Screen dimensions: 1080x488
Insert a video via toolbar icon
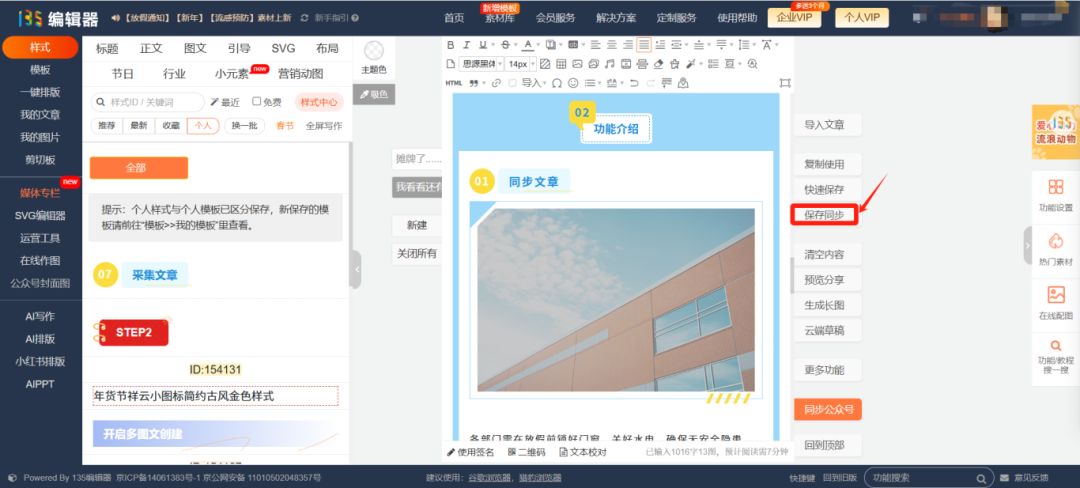(626, 64)
